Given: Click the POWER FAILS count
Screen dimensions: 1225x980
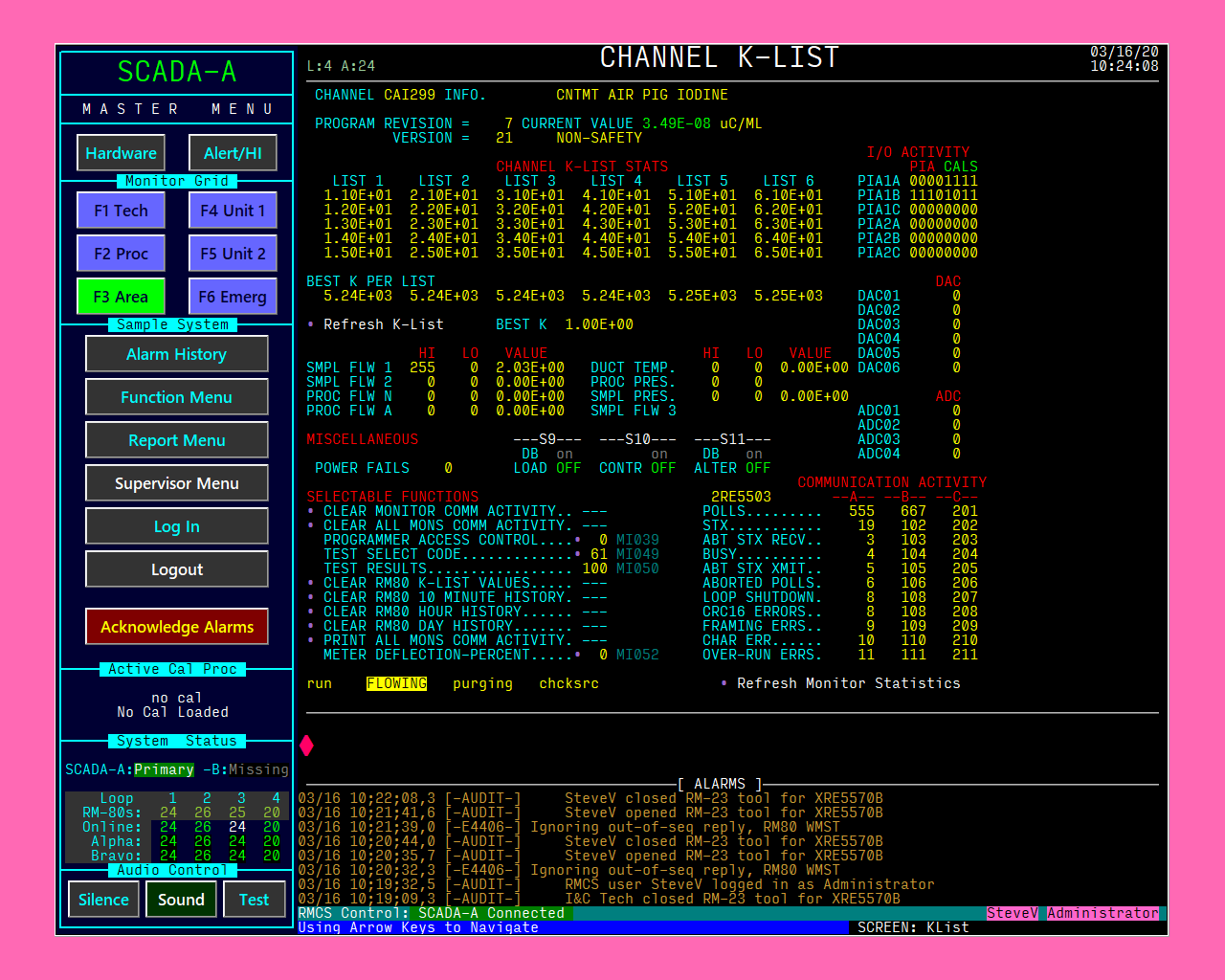Looking at the screenshot, I should point(448,468).
